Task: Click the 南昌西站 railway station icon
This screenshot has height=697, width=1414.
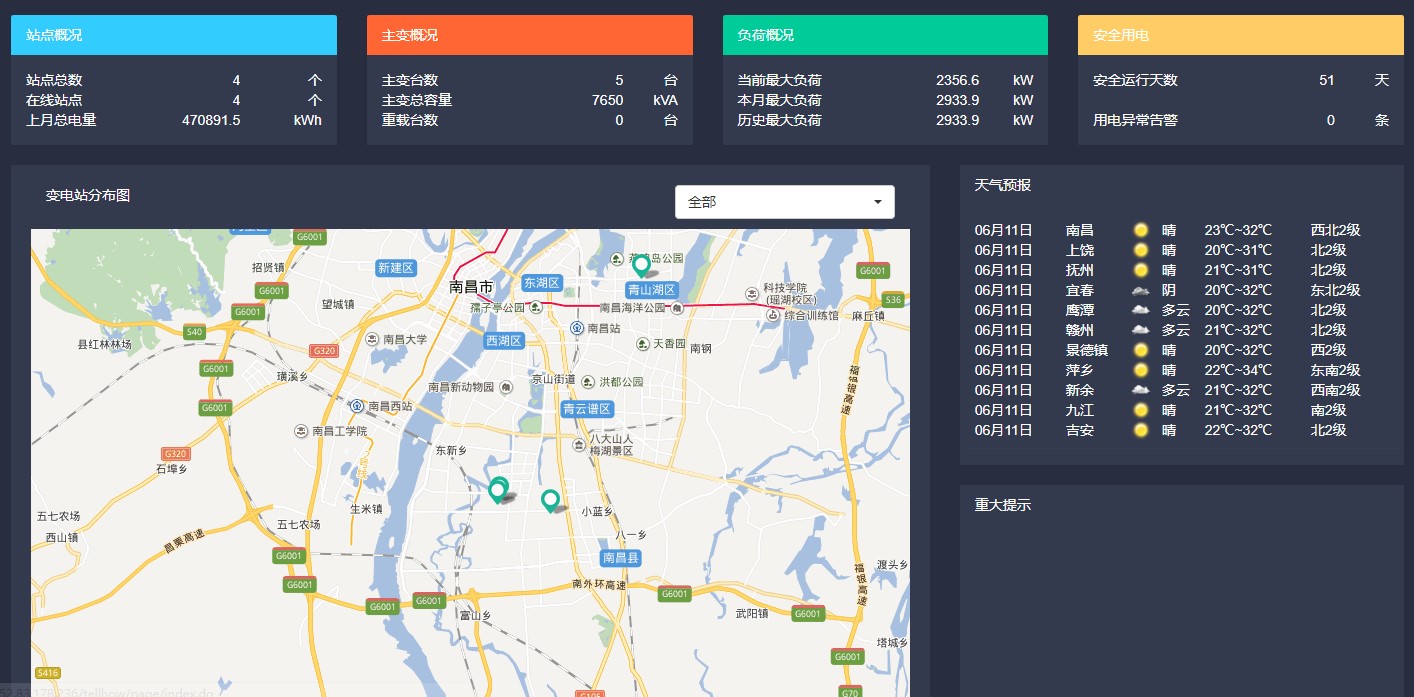Action: (357, 406)
